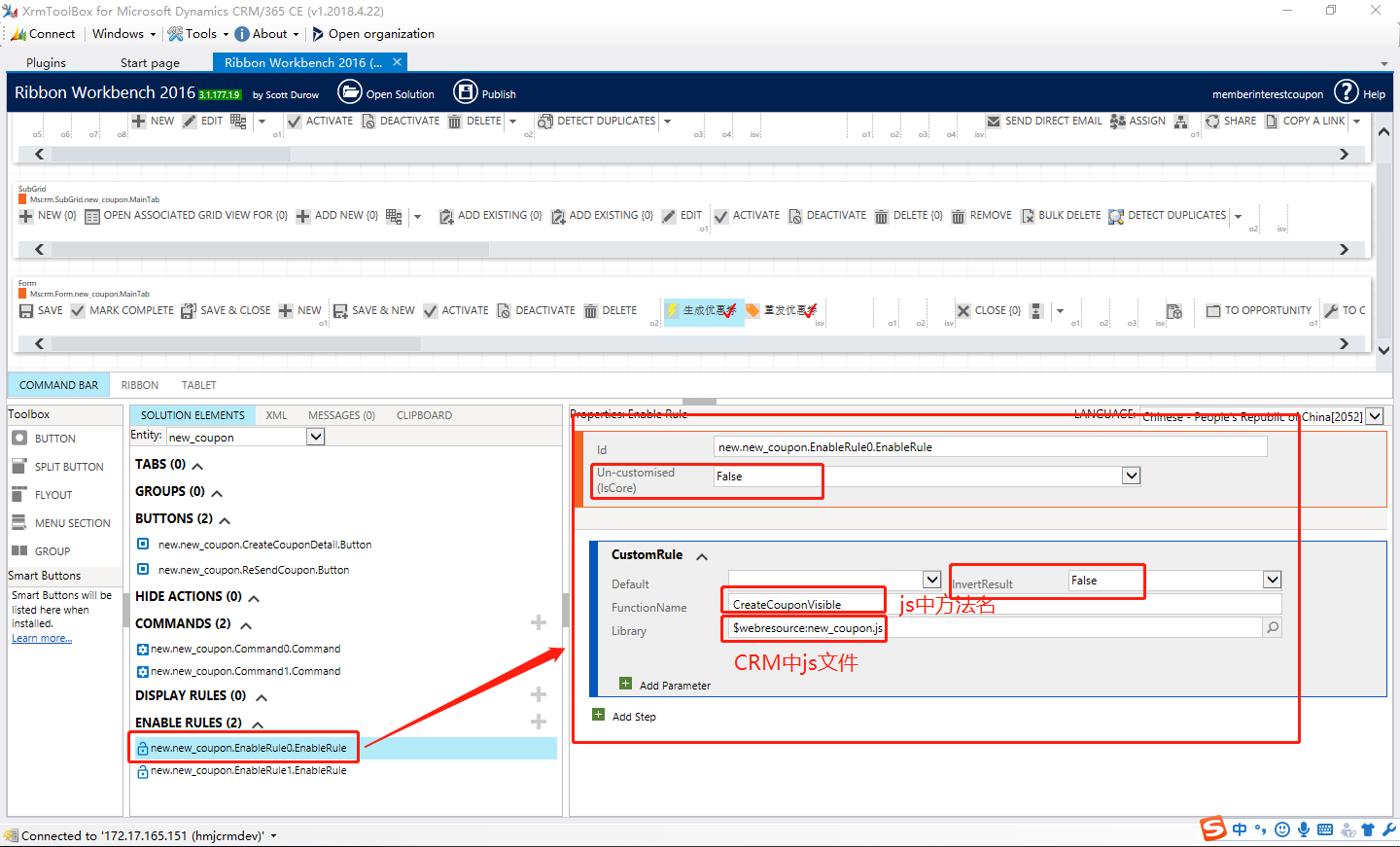Image resolution: width=1400 pixels, height=847 pixels.
Task: Click the Publish icon
Action: [x=466, y=92]
